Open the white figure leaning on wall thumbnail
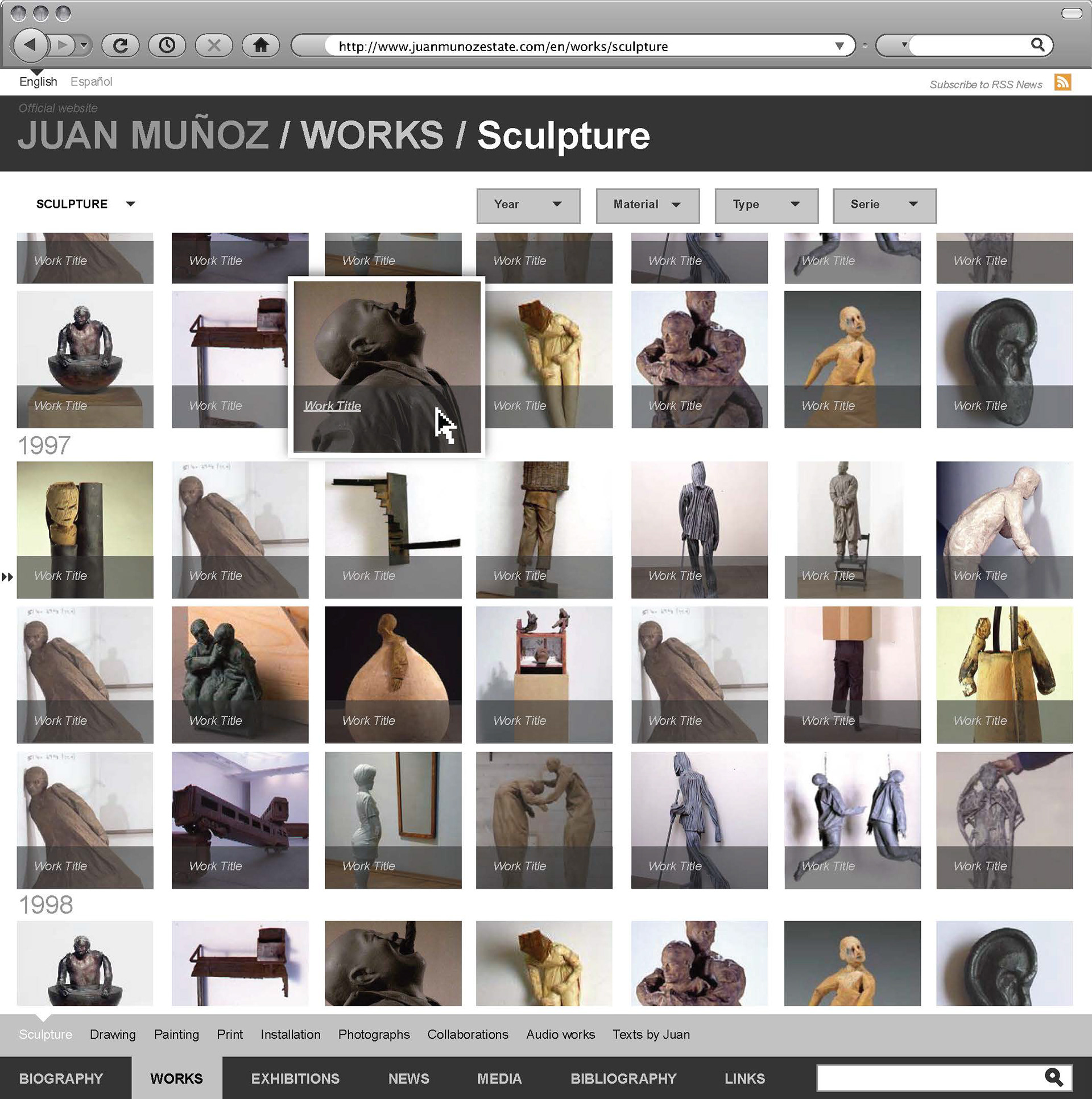 coord(1004,530)
